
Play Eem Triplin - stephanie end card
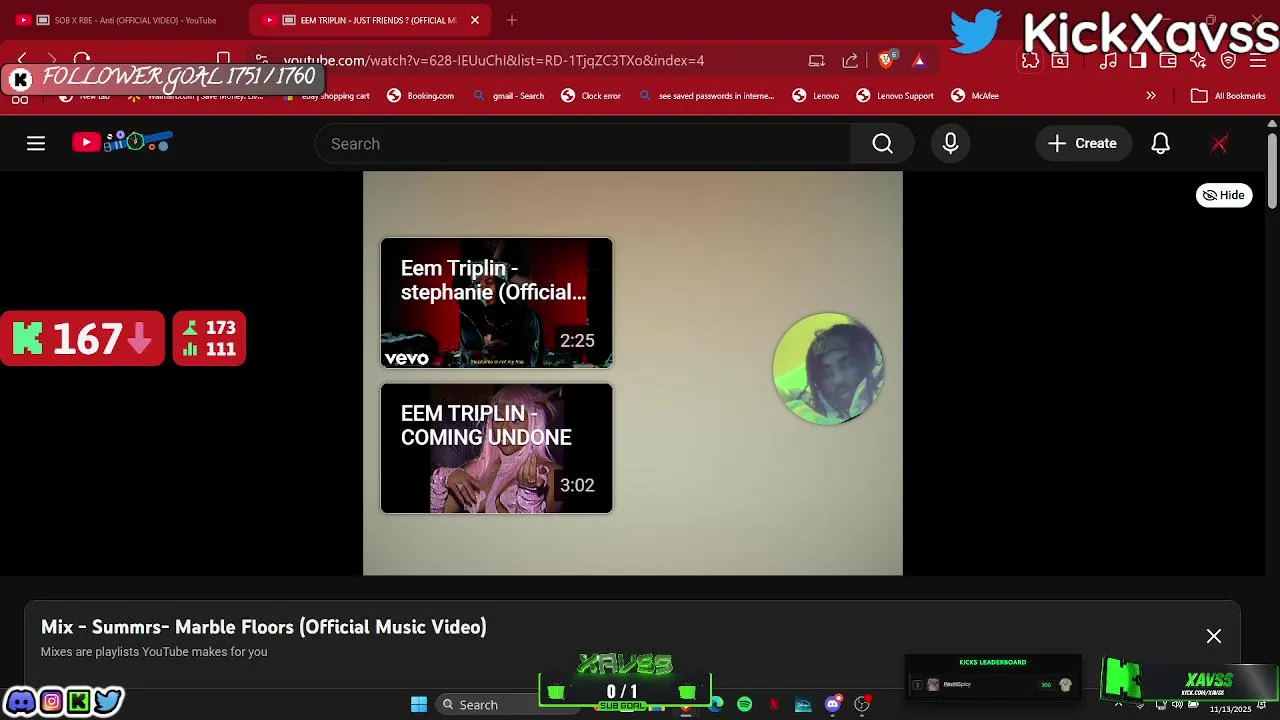496,303
